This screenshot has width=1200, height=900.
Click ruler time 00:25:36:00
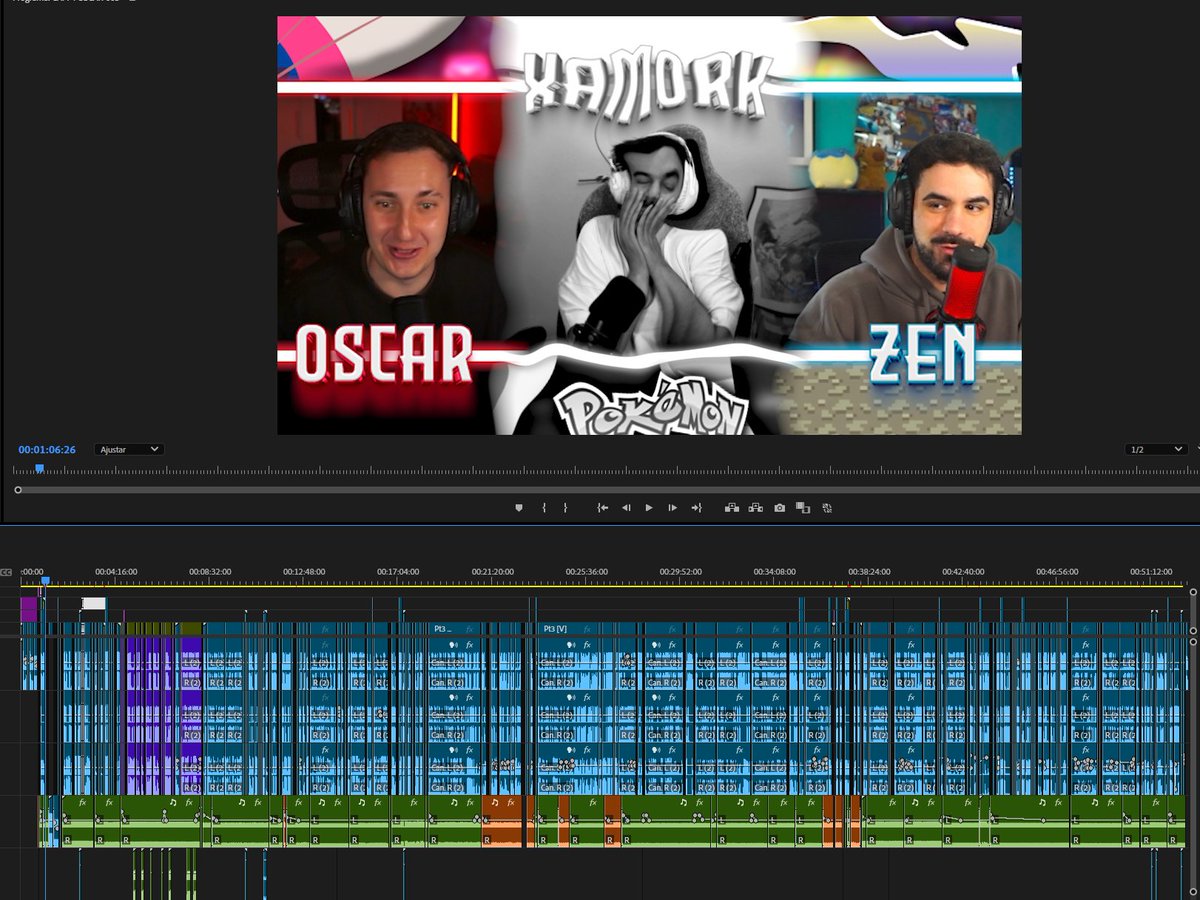(x=587, y=572)
